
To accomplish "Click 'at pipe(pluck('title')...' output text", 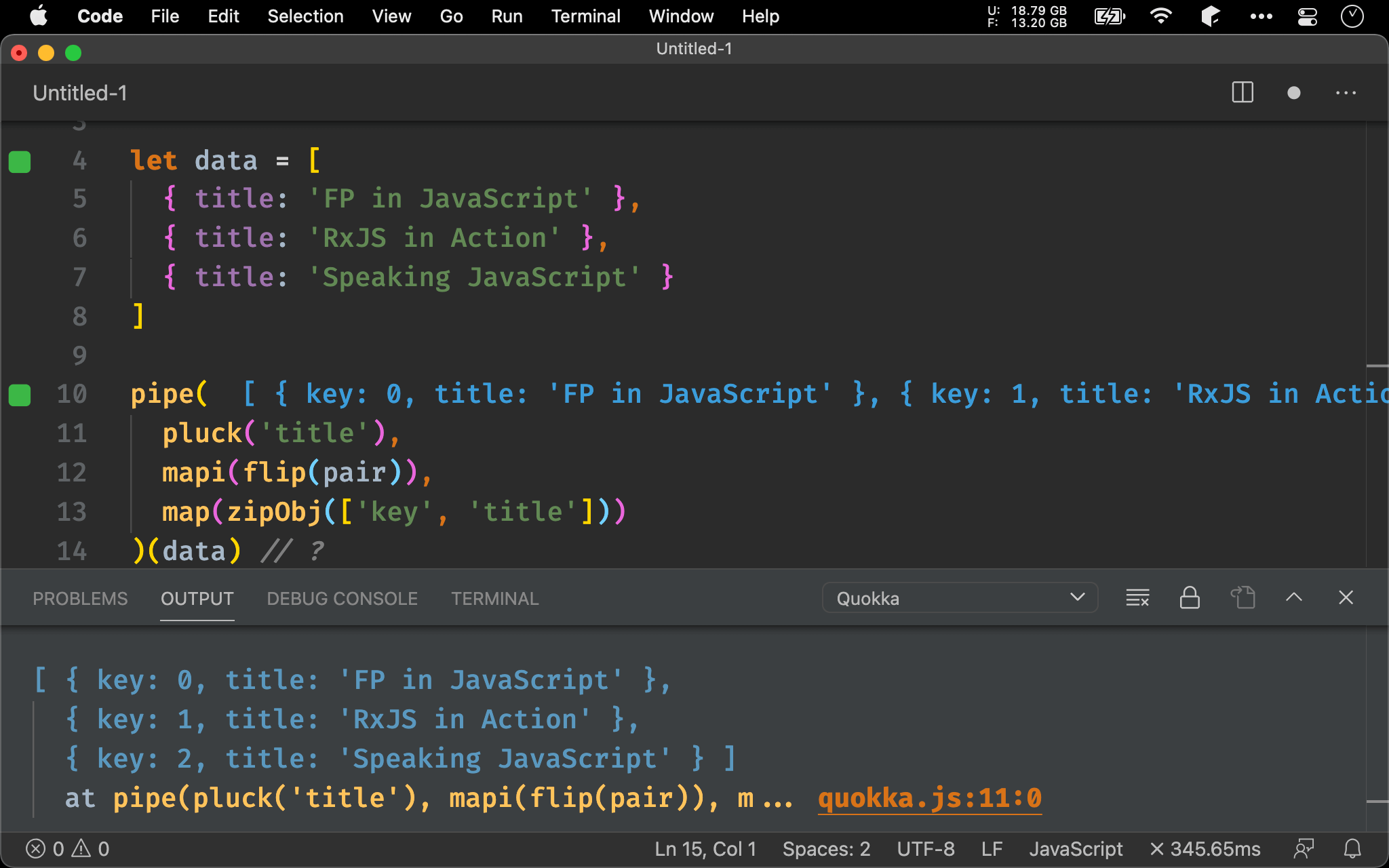I will coord(429,798).
